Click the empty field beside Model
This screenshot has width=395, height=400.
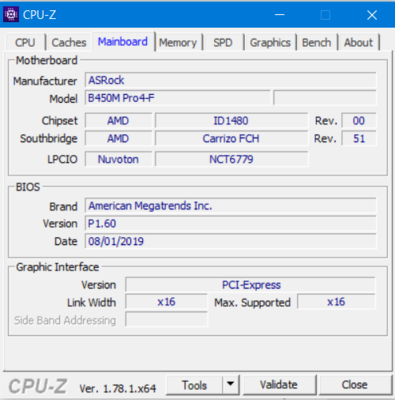(325, 98)
